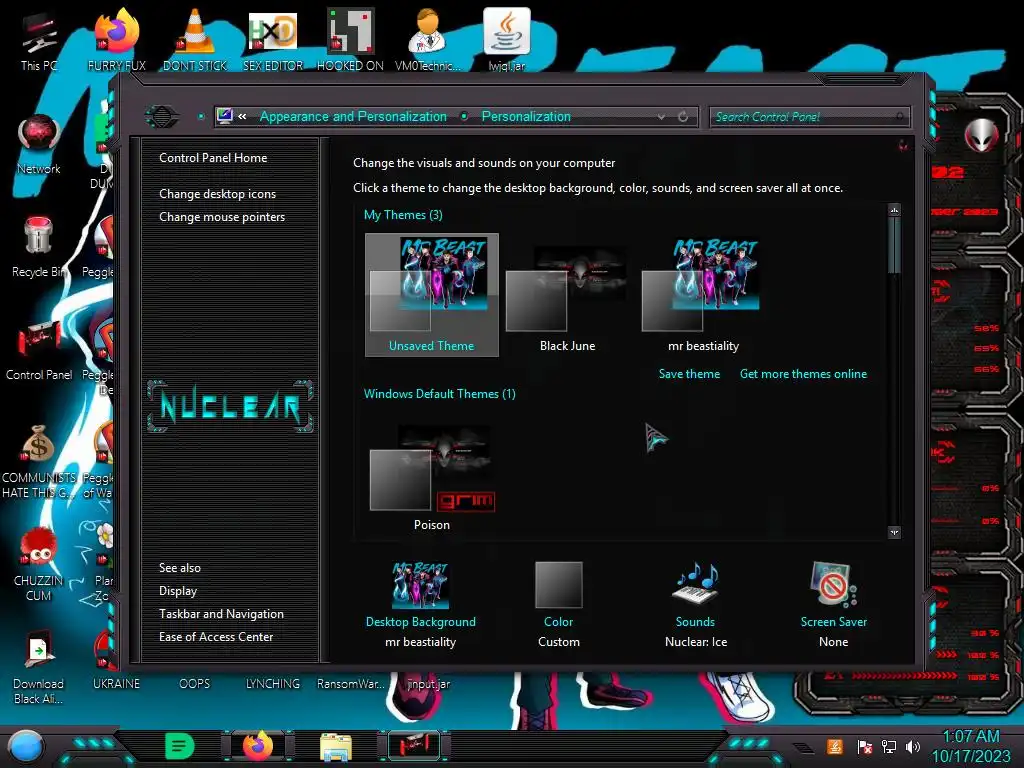Open Sounds settings
This screenshot has height=768, width=1024.
point(696,604)
